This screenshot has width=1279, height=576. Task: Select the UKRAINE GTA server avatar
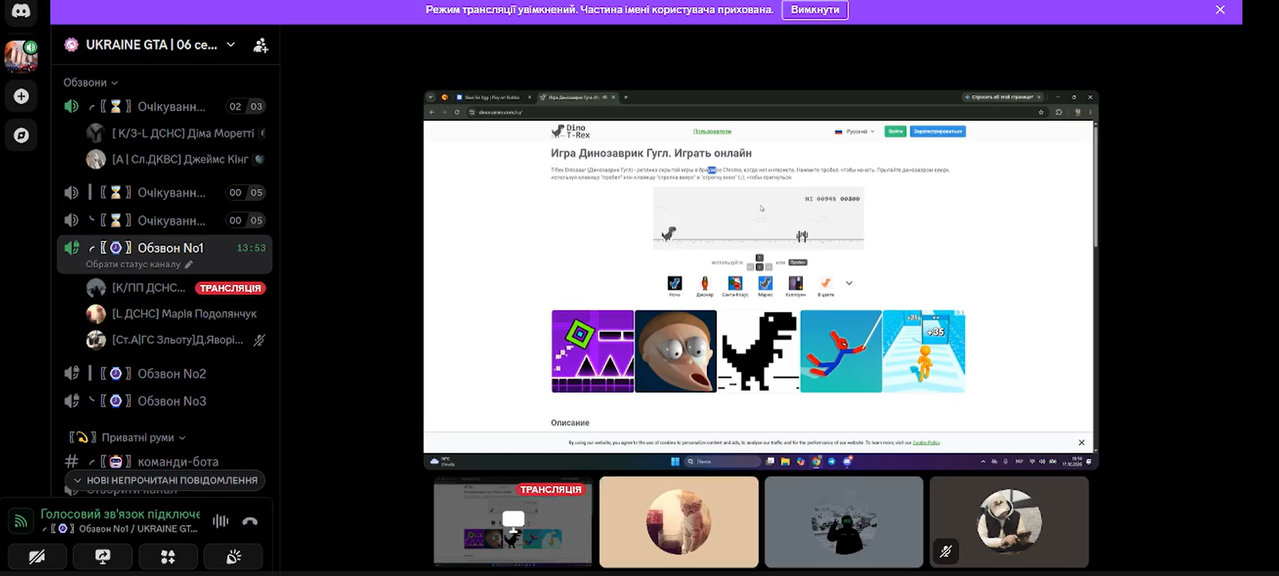(x=21, y=55)
